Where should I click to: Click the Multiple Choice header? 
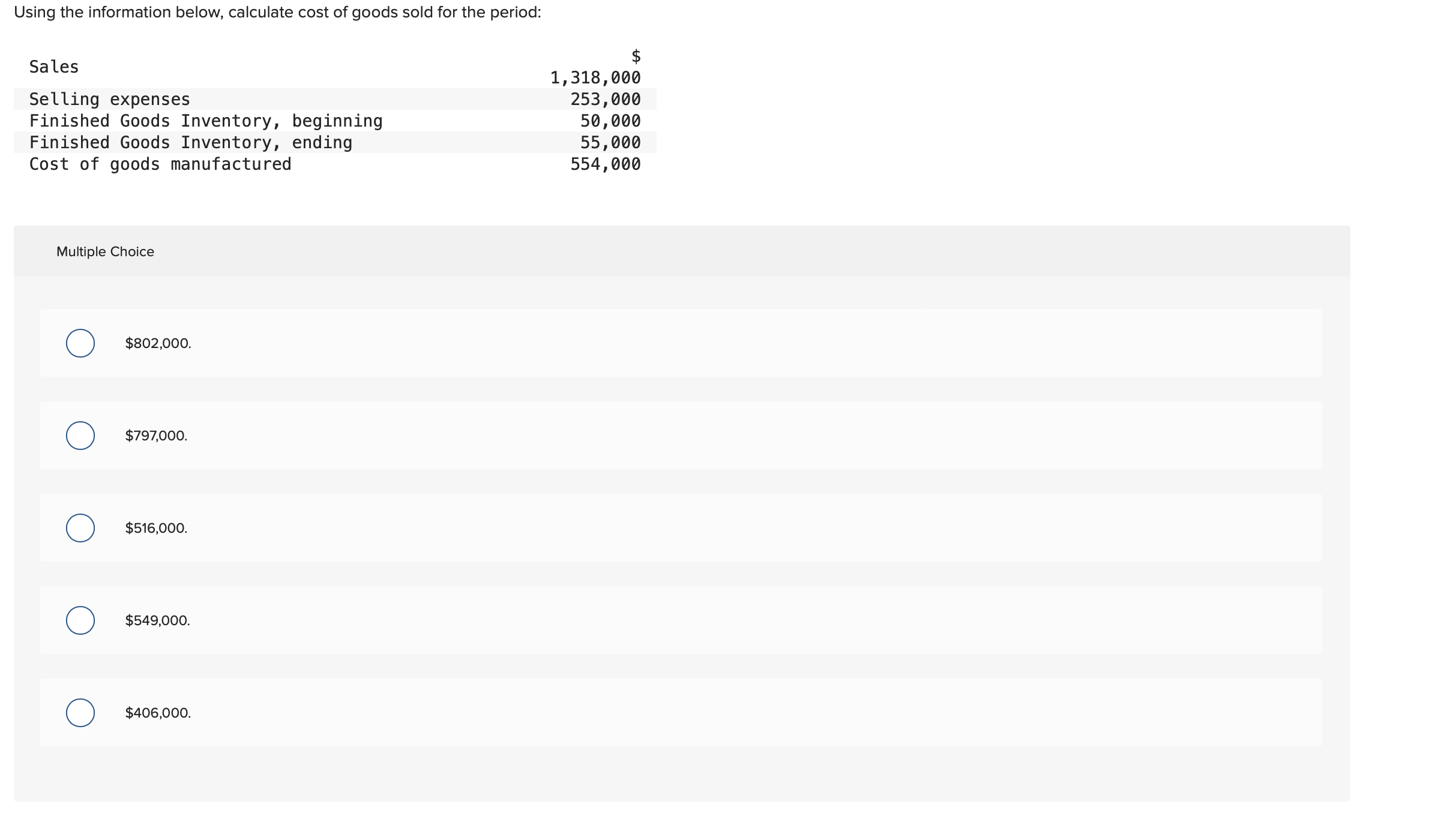coord(105,251)
